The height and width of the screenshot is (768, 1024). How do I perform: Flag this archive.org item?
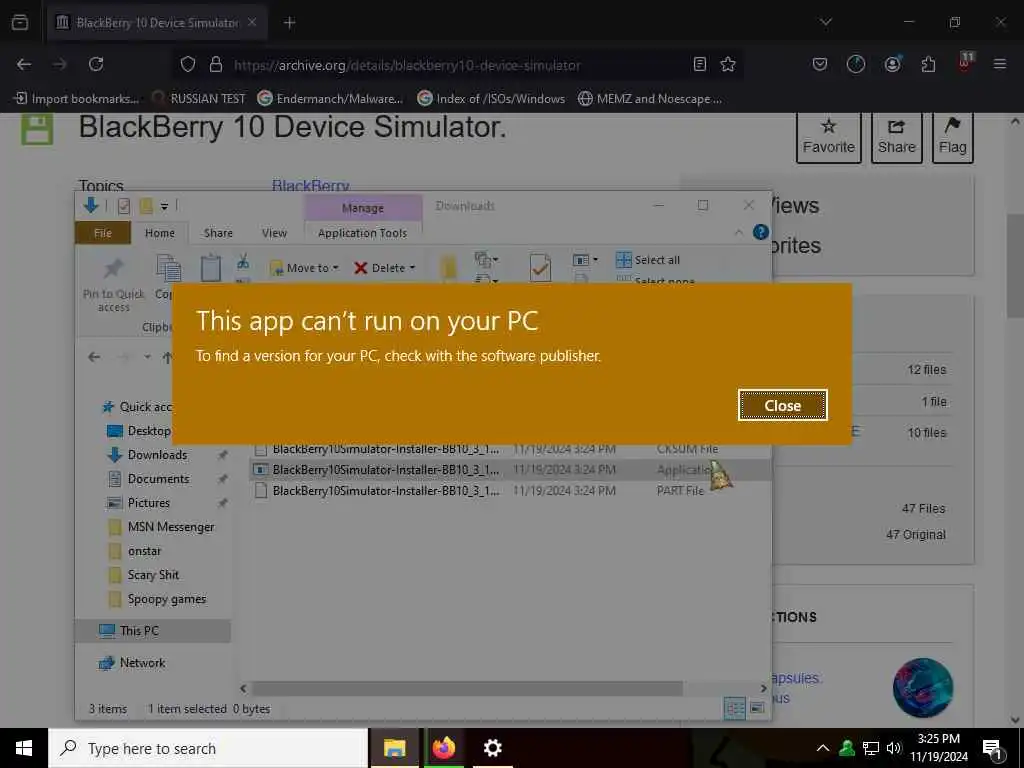pos(953,136)
